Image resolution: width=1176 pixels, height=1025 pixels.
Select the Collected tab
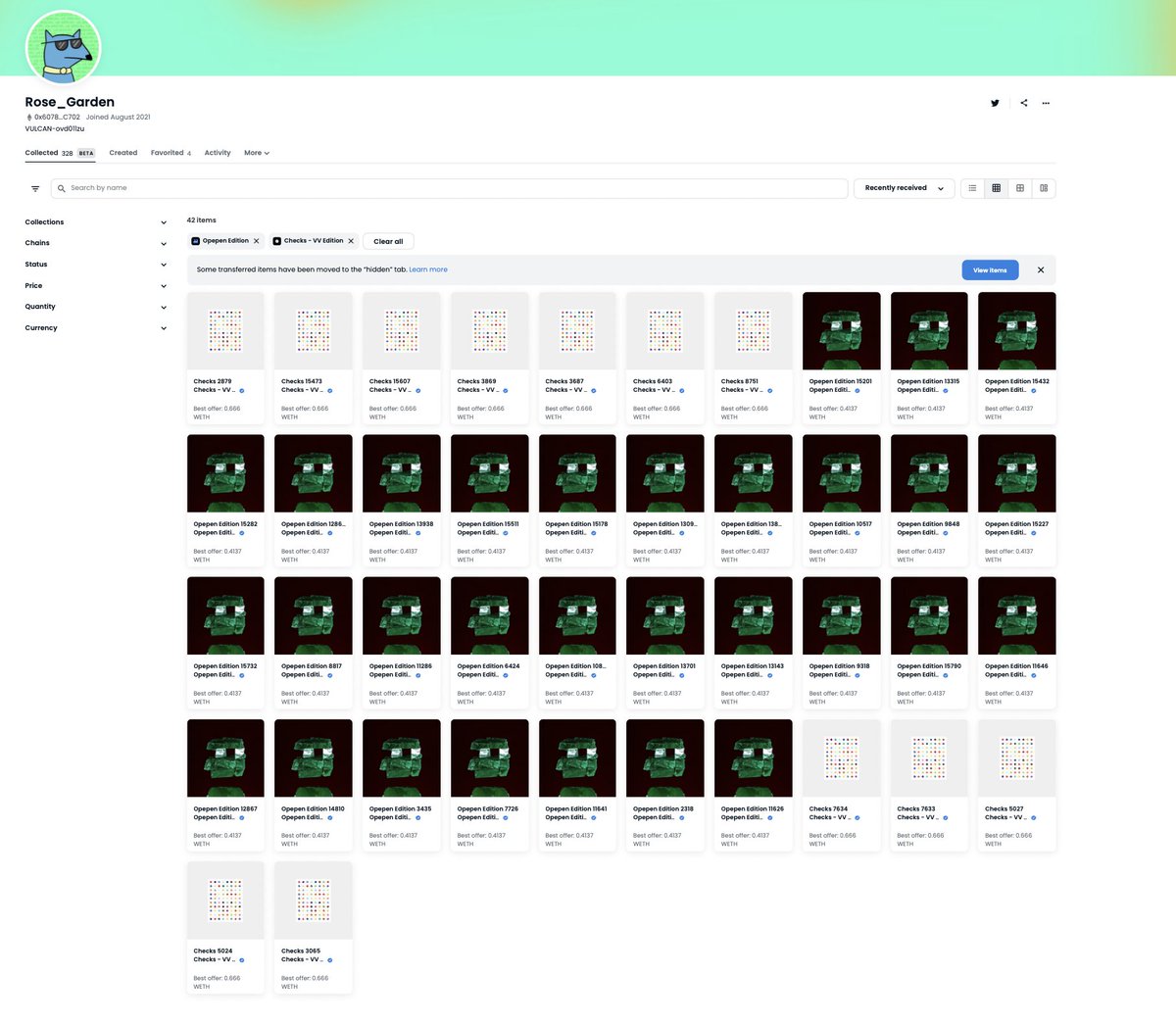tap(60, 153)
